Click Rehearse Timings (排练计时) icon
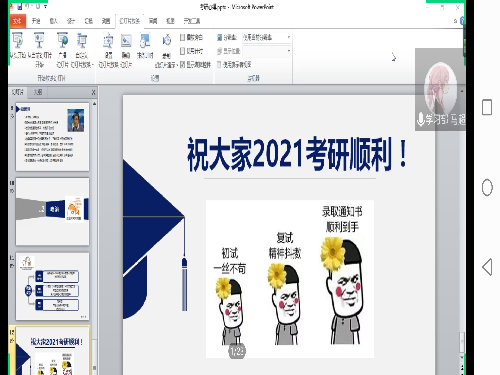This screenshot has height=375, width=500. (x=145, y=45)
